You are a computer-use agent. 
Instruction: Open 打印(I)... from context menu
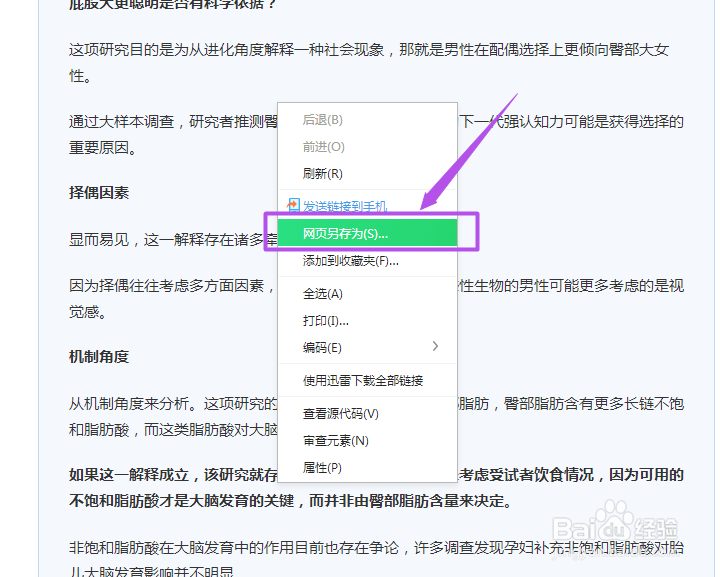click(x=367, y=320)
